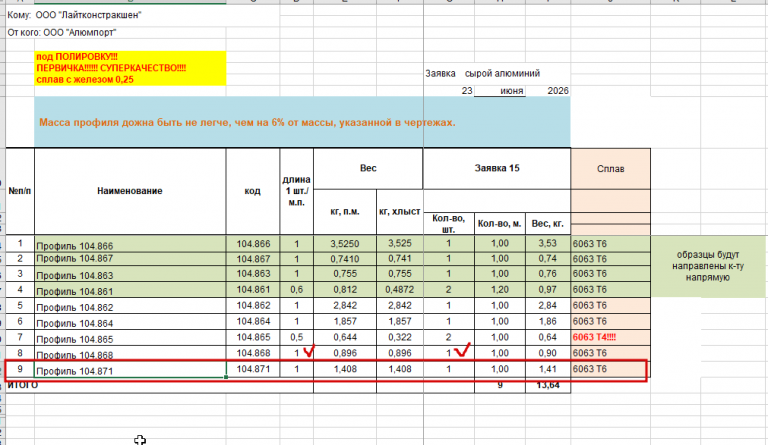
Task: Click the code cell '104.866'
Action: (x=253, y=244)
